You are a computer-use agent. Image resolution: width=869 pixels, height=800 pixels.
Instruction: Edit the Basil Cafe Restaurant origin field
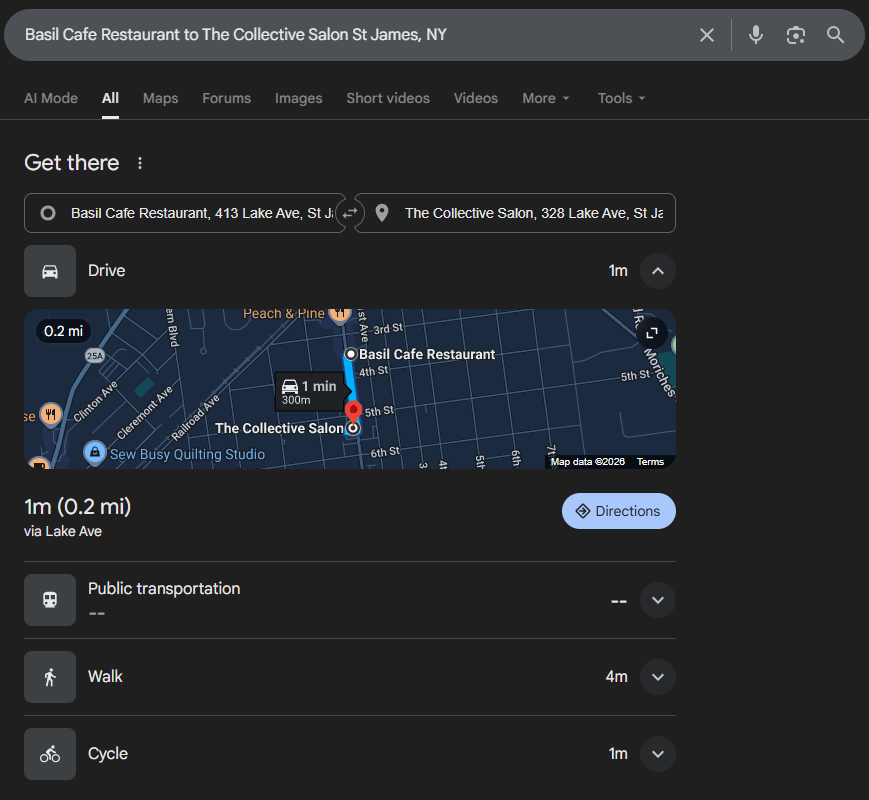[x=200, y=213]
